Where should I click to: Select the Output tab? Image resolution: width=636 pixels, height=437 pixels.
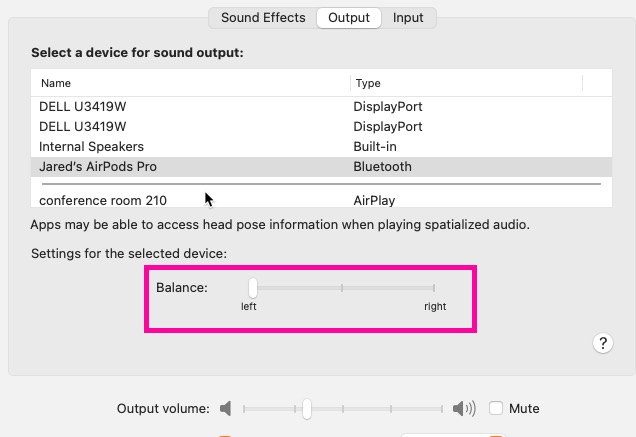click(x=349, y=18)
